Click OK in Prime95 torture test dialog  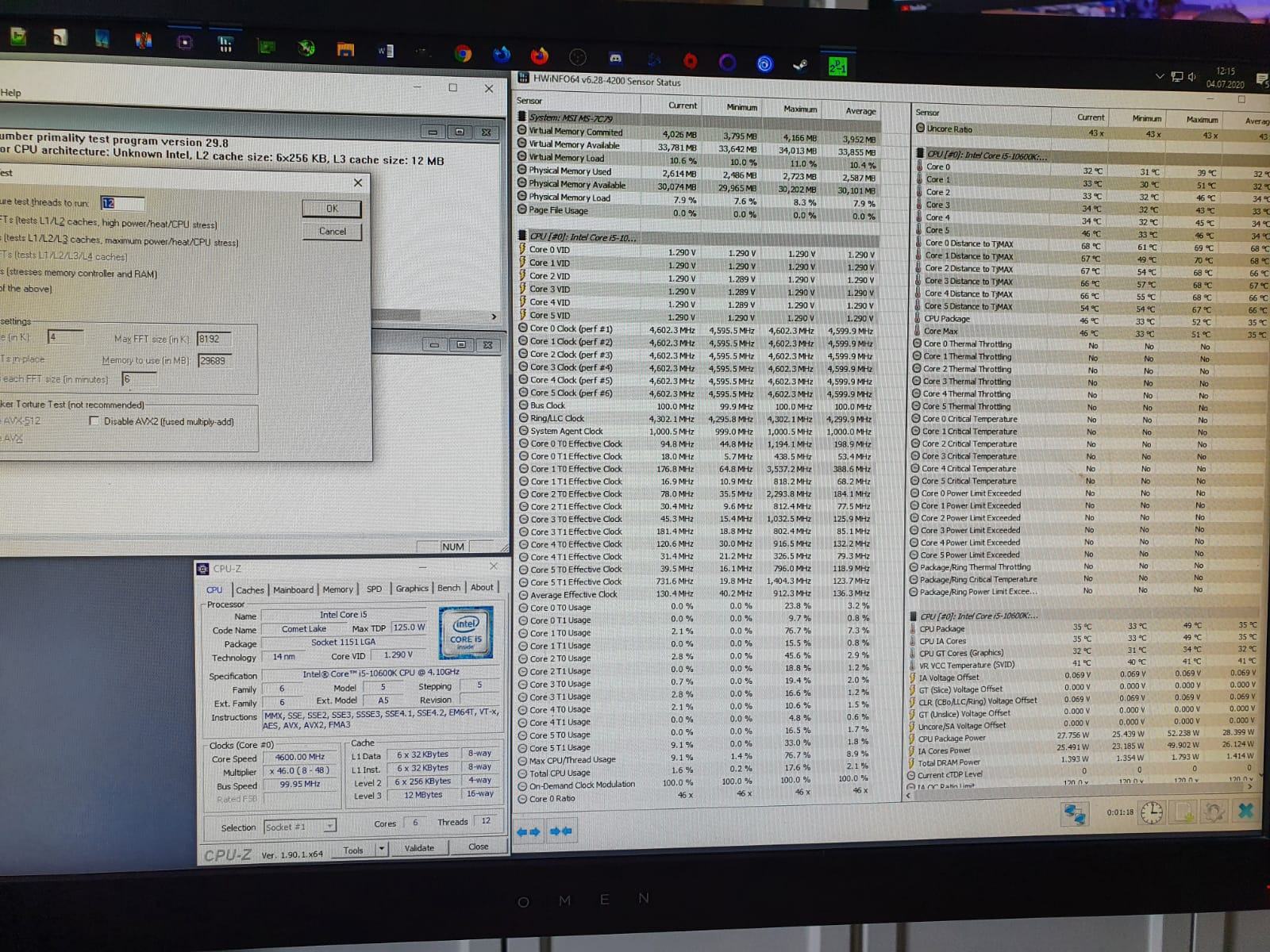click(x=332, y=209)
